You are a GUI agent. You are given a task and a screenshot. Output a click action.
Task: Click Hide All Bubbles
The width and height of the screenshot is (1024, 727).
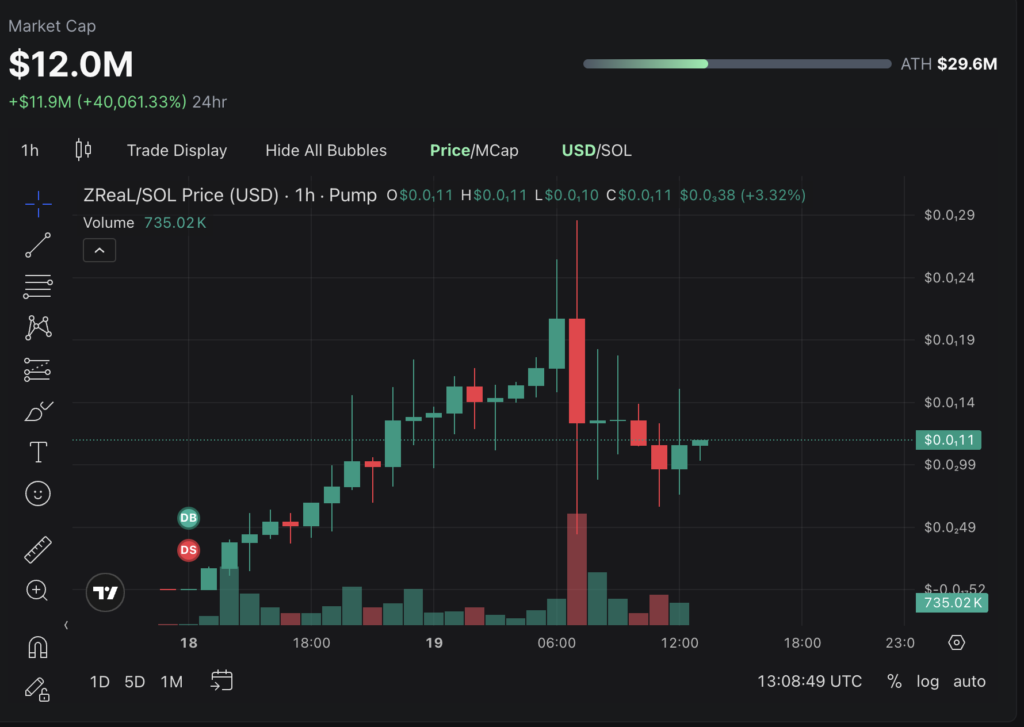[326, 150]
